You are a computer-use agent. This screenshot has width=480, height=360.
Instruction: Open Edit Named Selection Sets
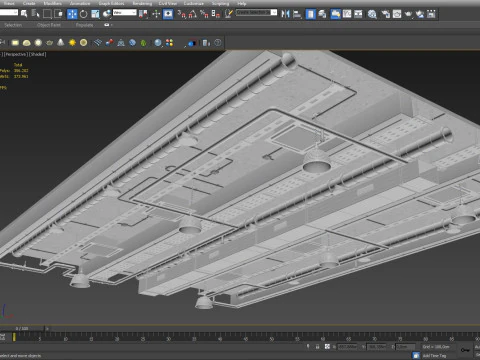point(229,14)
